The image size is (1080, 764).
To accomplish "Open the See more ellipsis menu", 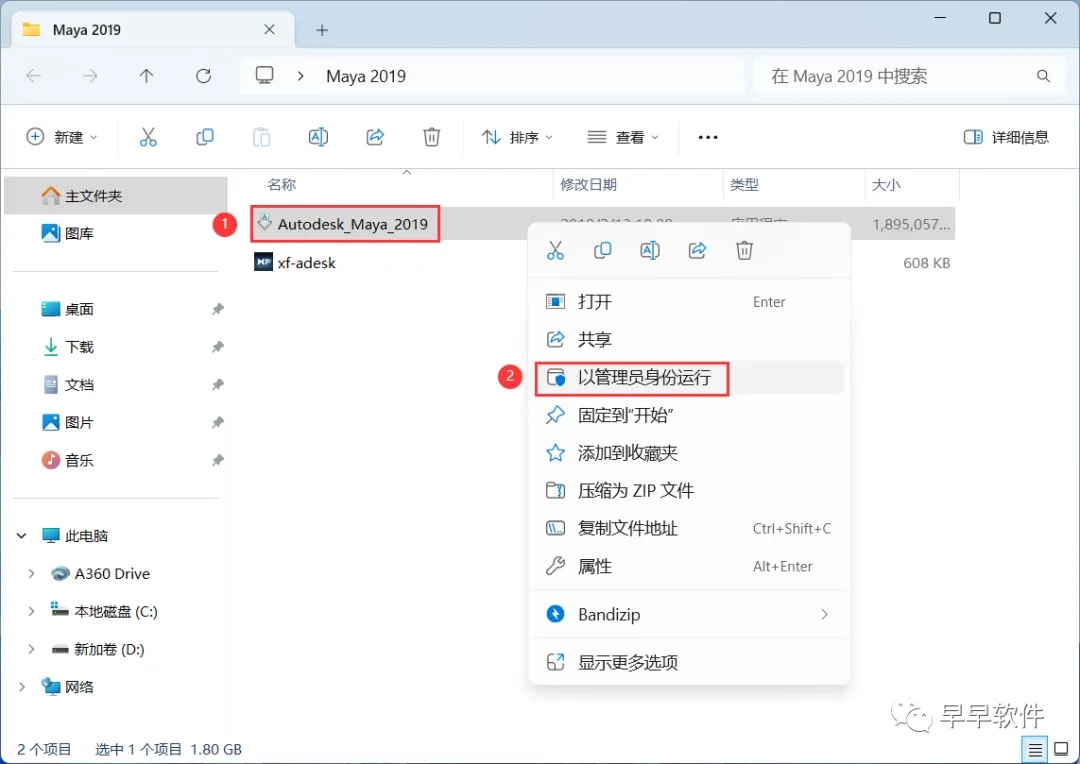I will point(707,137).
